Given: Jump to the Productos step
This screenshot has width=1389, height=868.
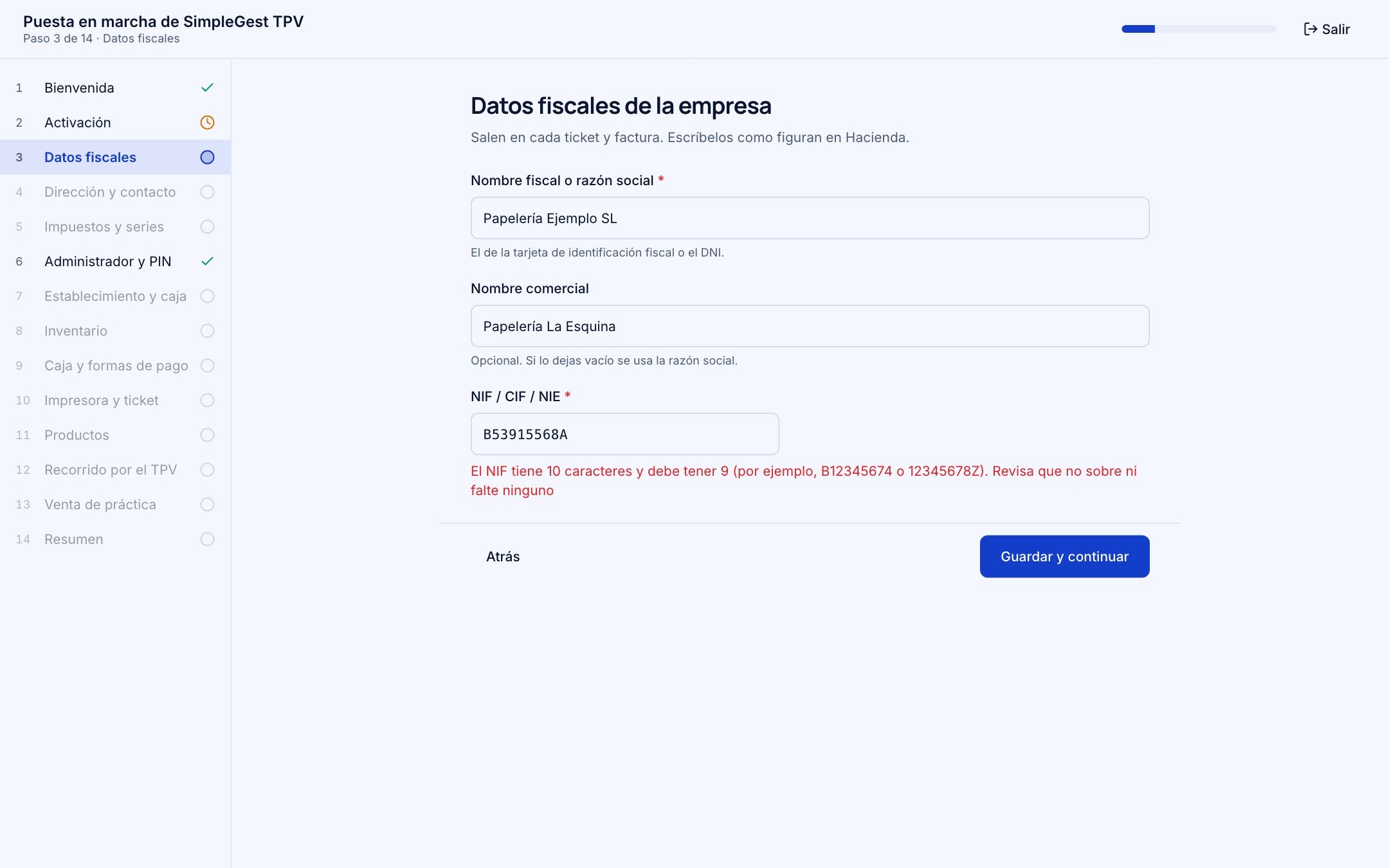Looking at the screenshot, I should 115,435.
